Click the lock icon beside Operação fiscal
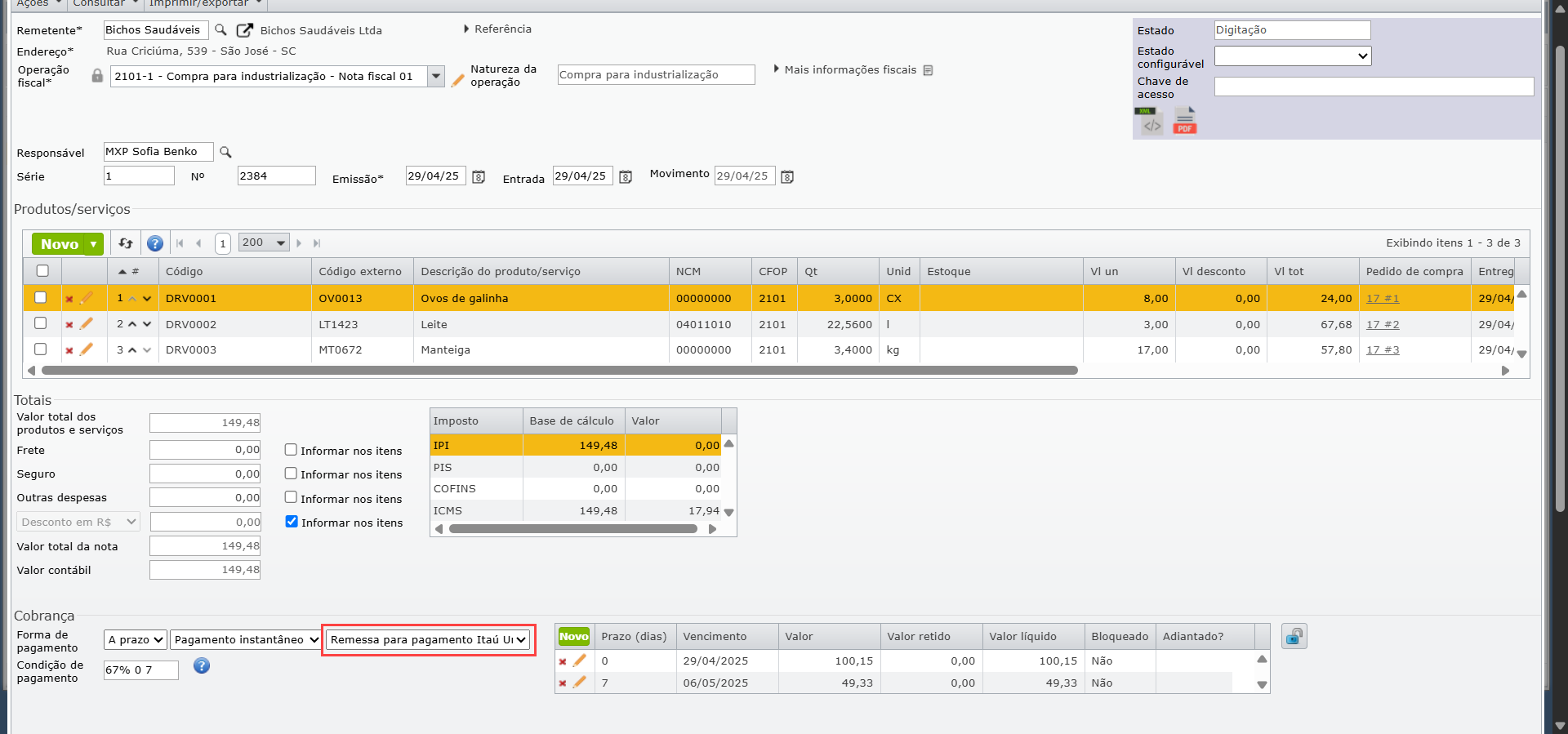The image size is (1568, 734). click(97, 76)
